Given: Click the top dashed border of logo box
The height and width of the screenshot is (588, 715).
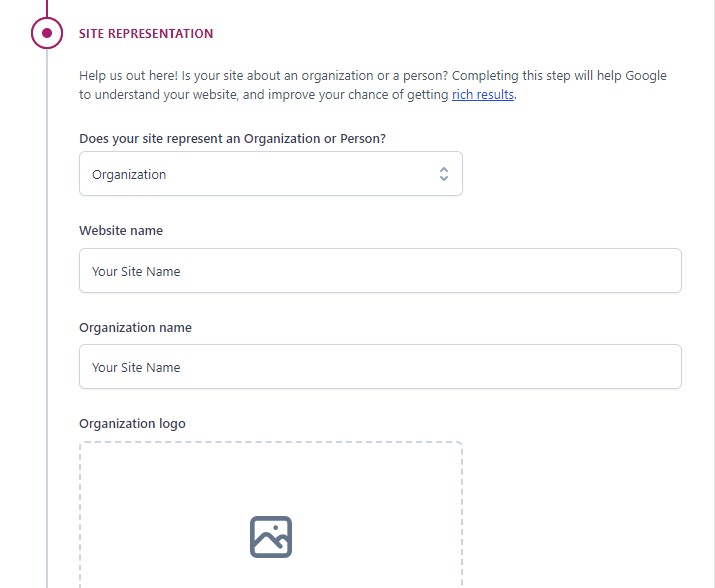Looking at the screenshot, I should (270, 443).
